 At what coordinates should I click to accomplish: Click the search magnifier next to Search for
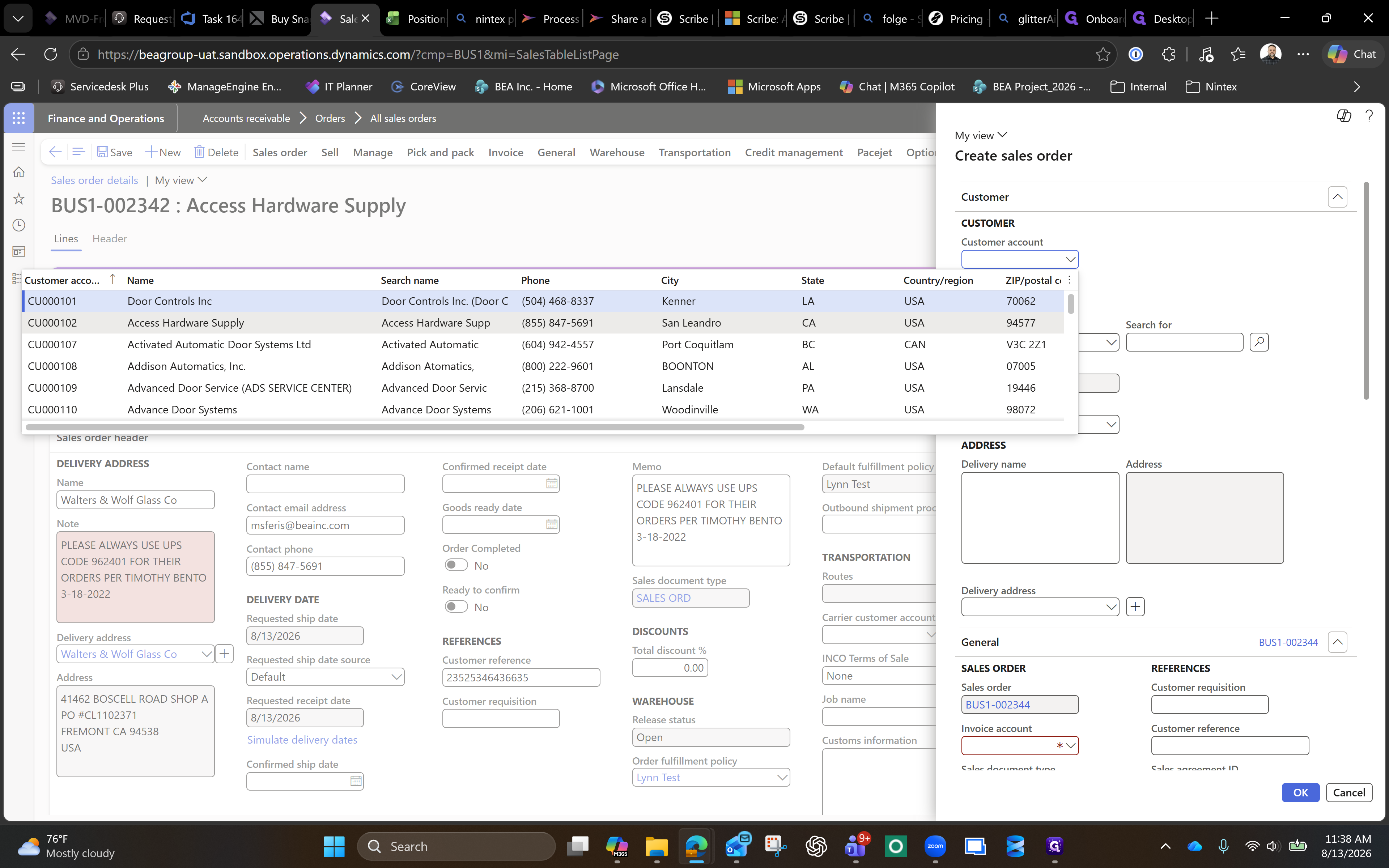coord(1259,342)
